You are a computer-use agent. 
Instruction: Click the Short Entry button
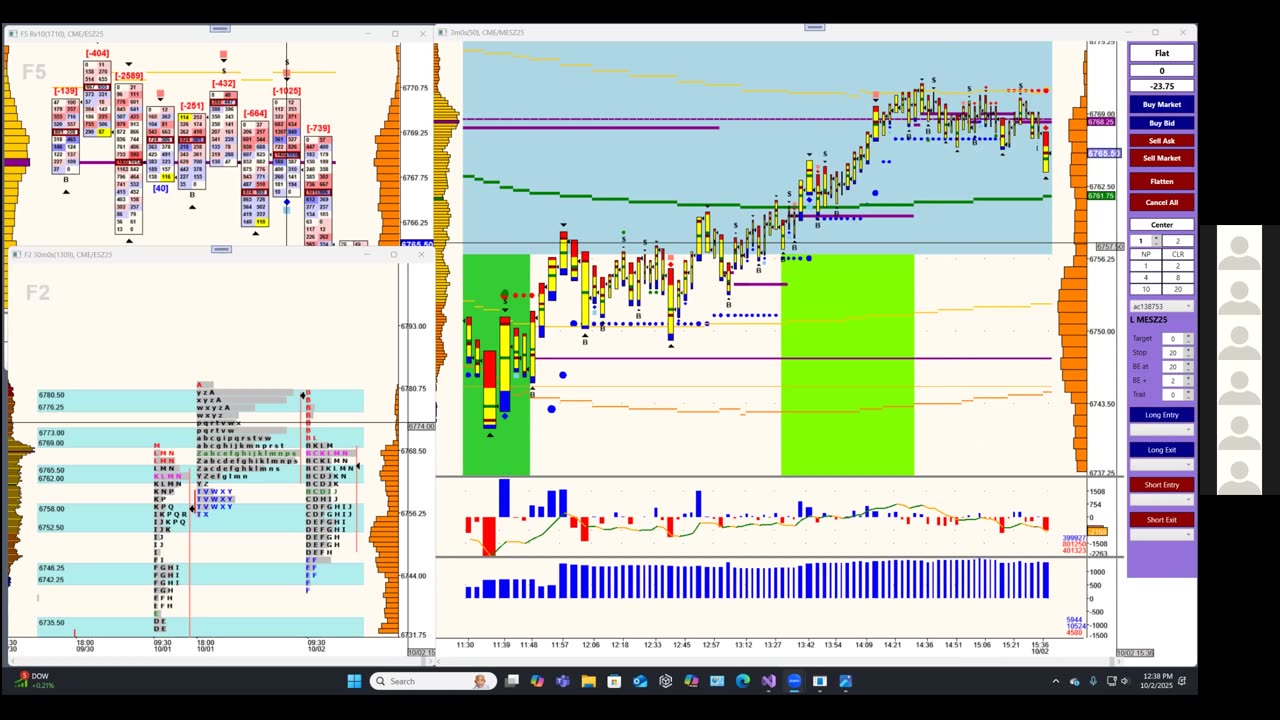[x=1161, y=484]
